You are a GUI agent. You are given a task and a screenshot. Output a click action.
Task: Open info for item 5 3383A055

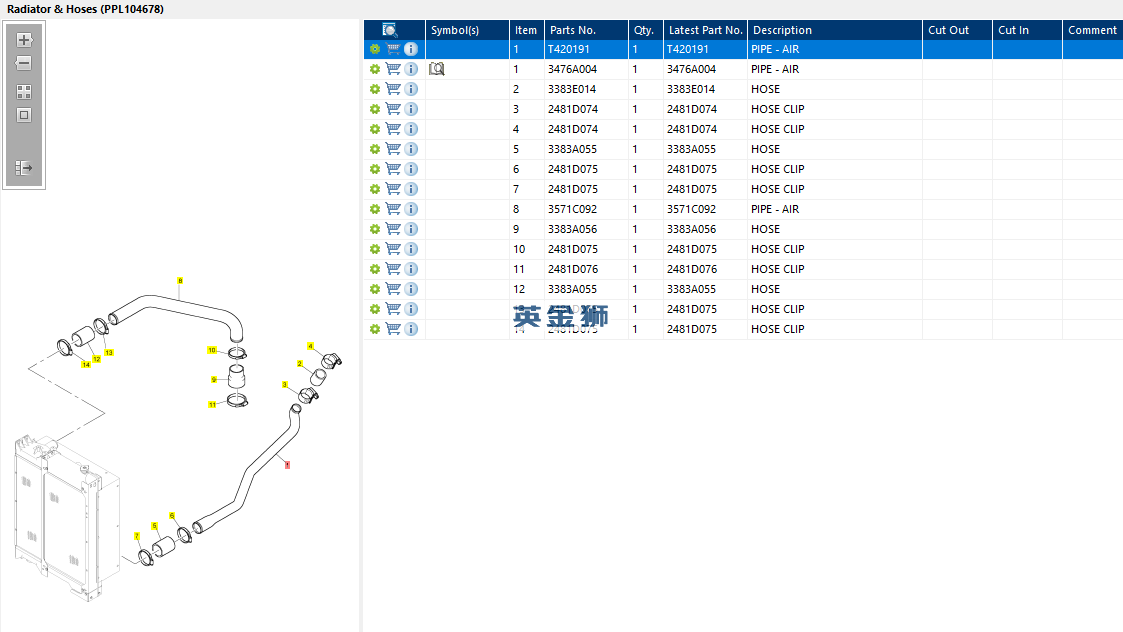click(411, 149)
